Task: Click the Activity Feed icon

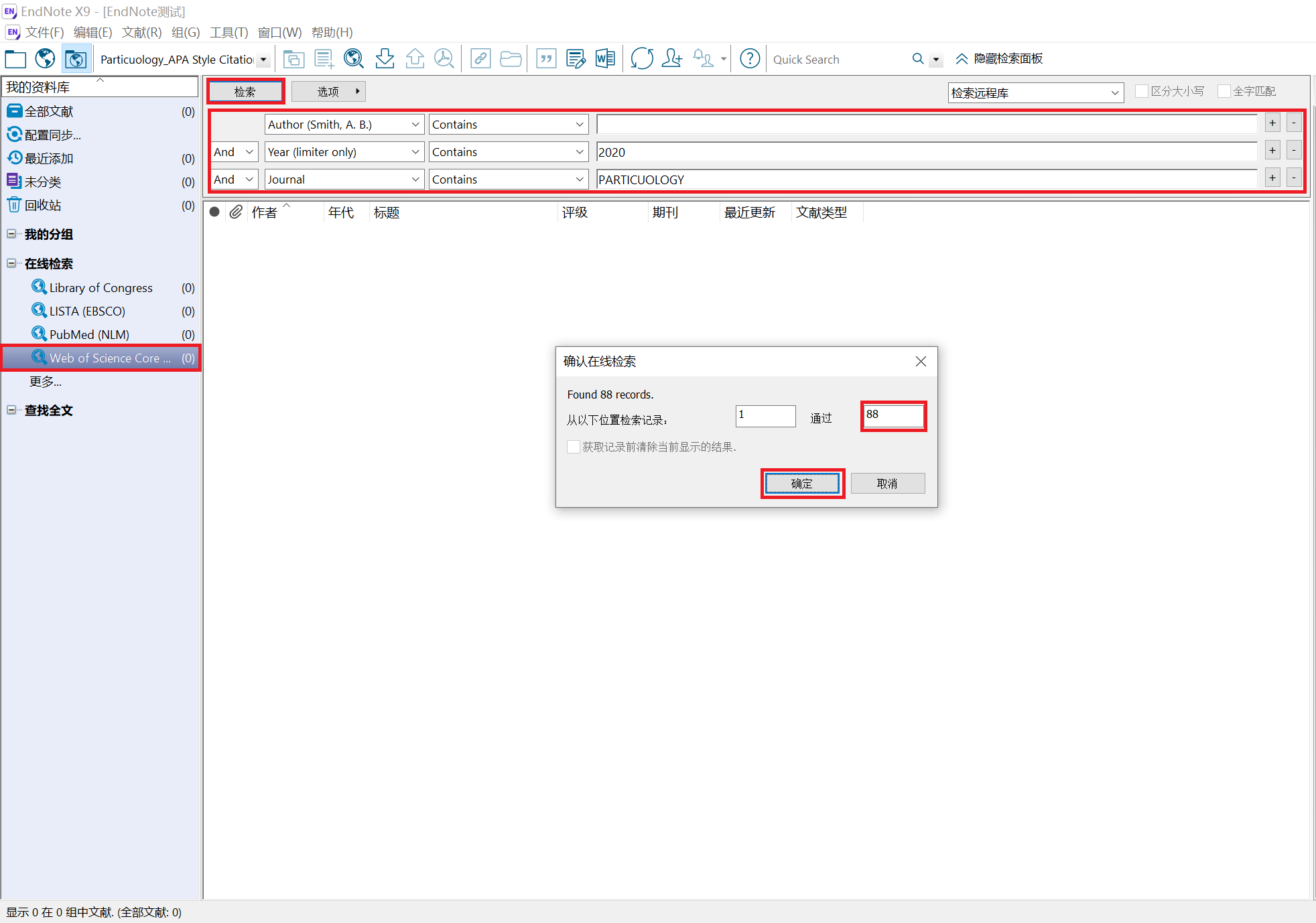Action: (x=703, y=60)
